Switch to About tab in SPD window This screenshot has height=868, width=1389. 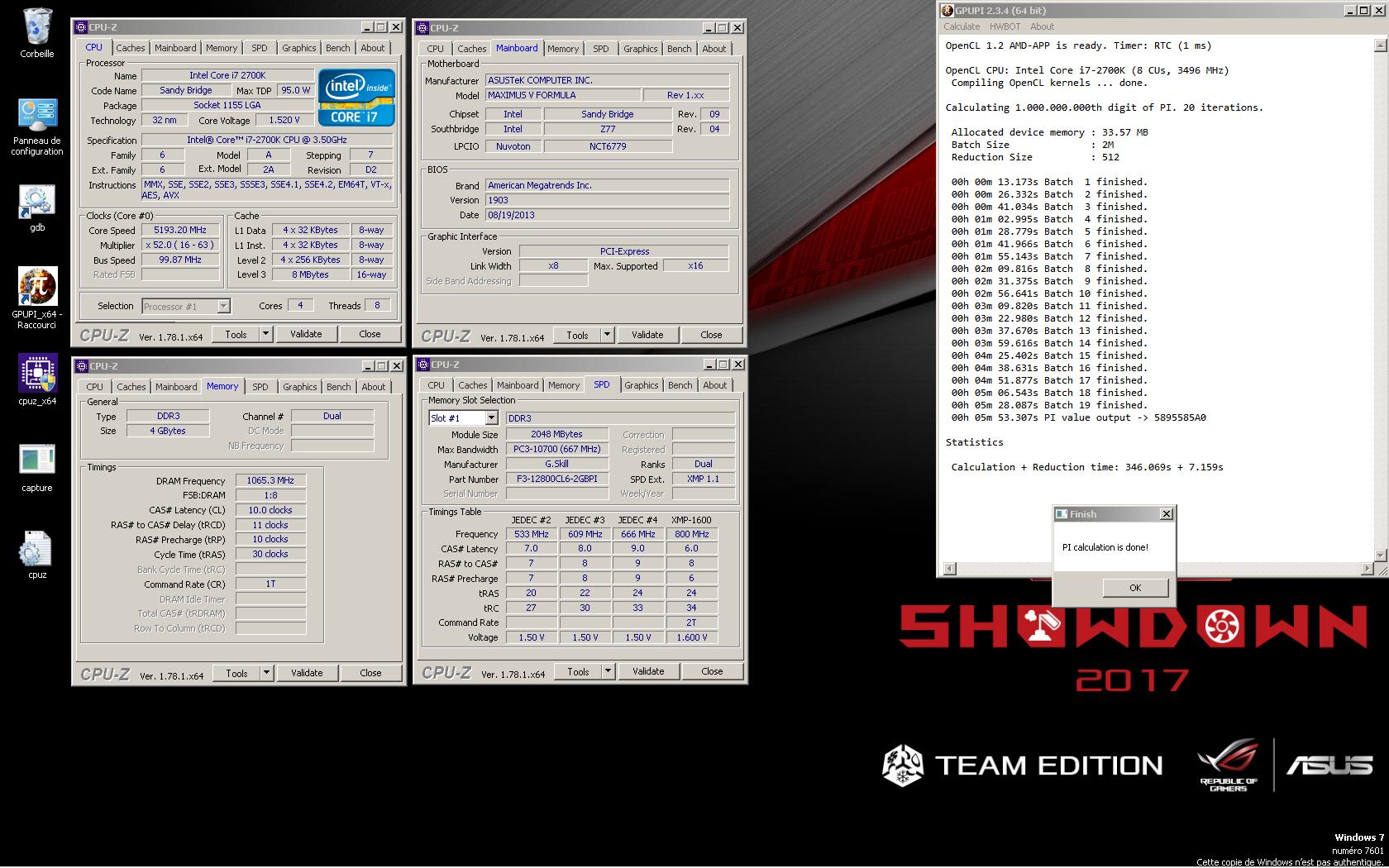point(714,385)
